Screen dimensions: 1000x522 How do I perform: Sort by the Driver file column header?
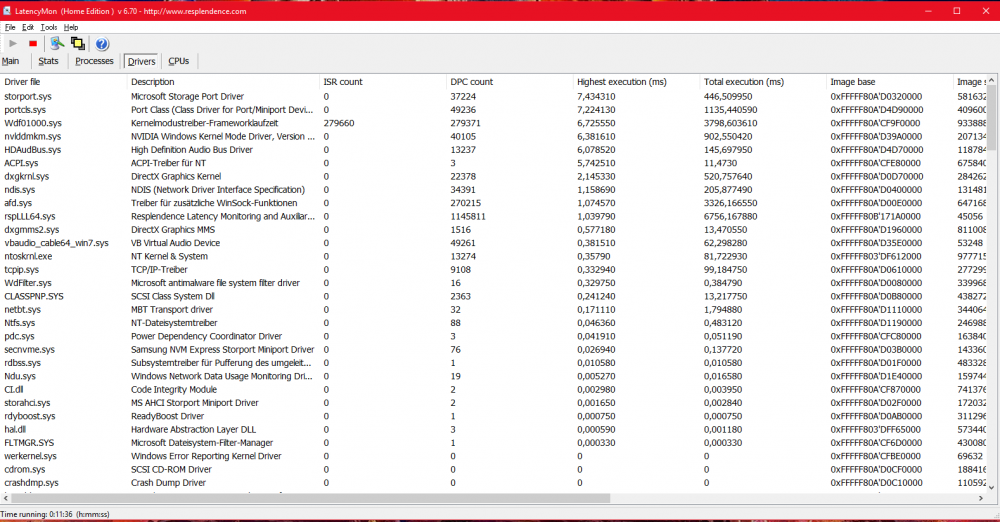(64, 82)
